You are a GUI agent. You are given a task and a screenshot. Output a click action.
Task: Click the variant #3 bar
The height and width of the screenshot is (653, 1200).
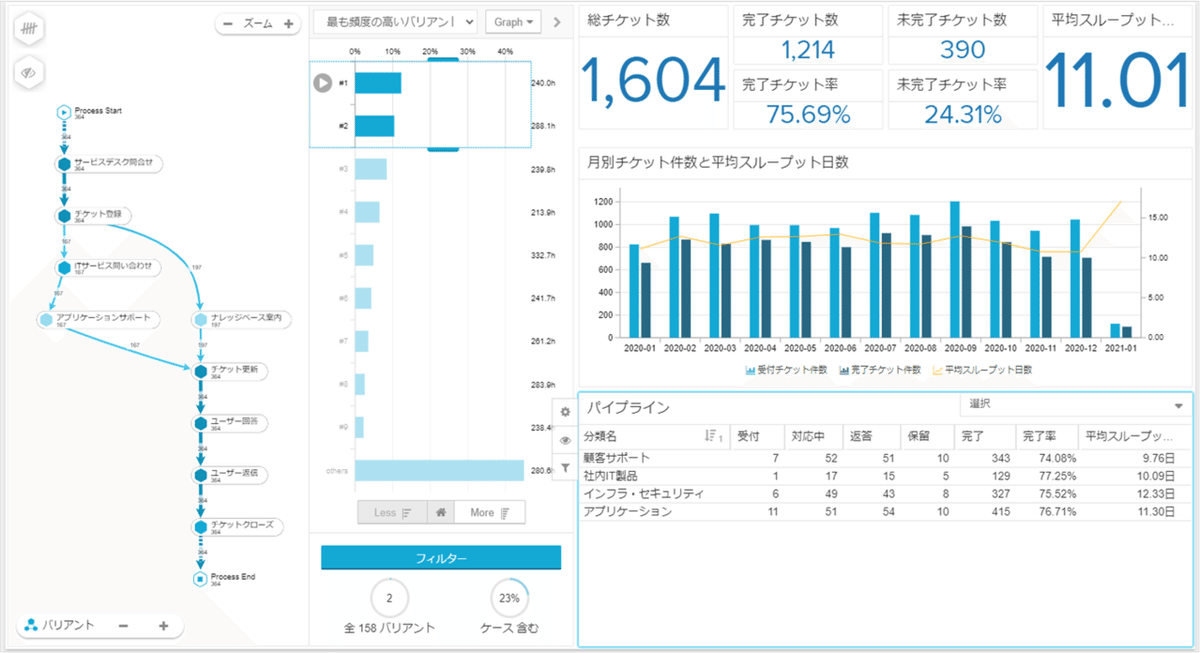pos(370,169)
